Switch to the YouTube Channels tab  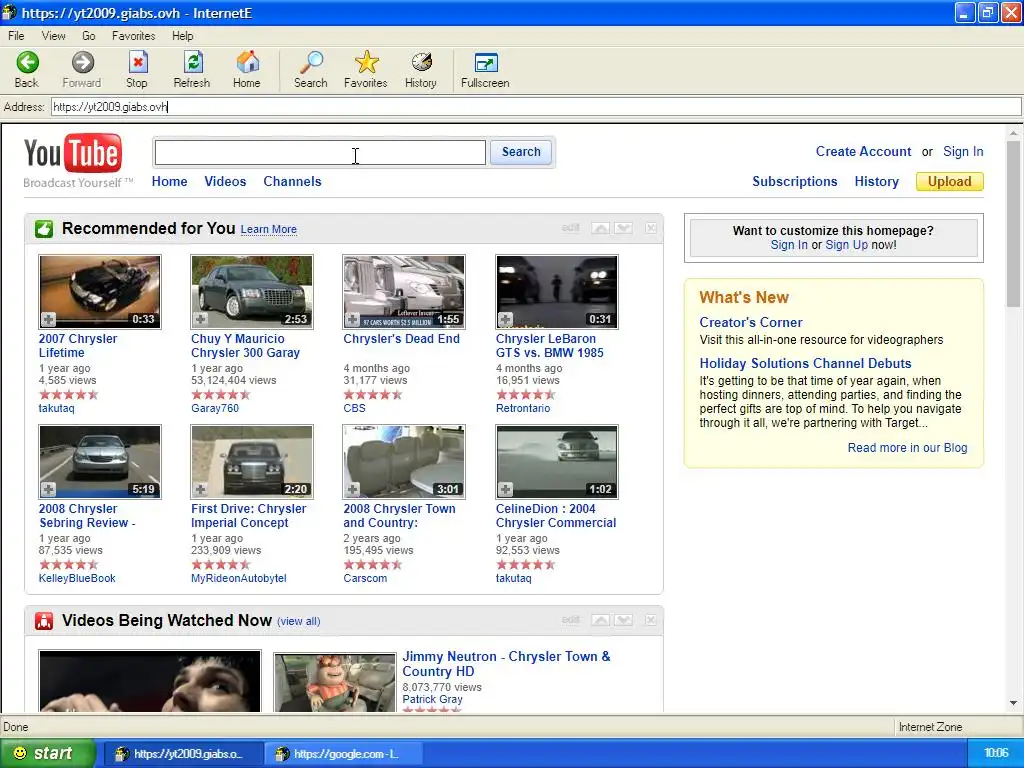[293, 182]
